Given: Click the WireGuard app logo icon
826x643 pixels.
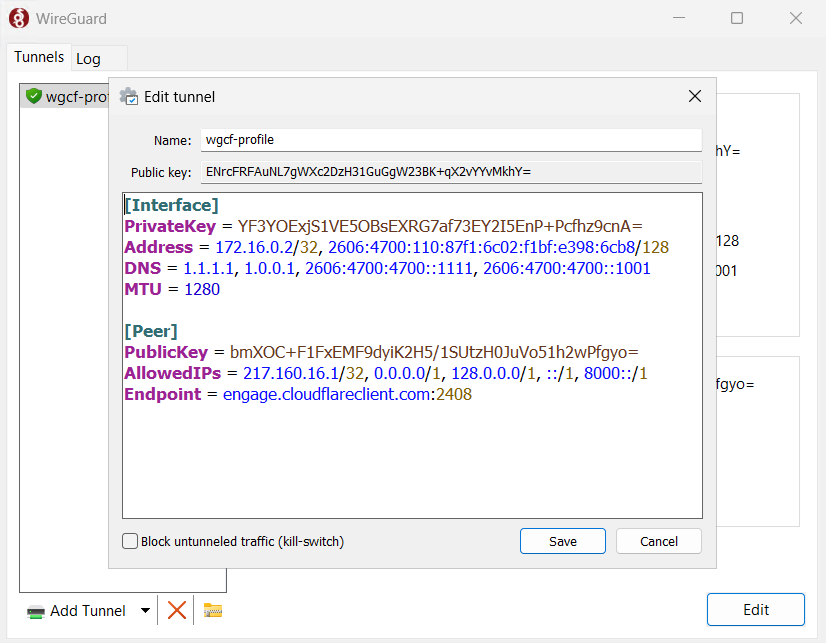Looking at the screenshot, I should coord(19,18).
